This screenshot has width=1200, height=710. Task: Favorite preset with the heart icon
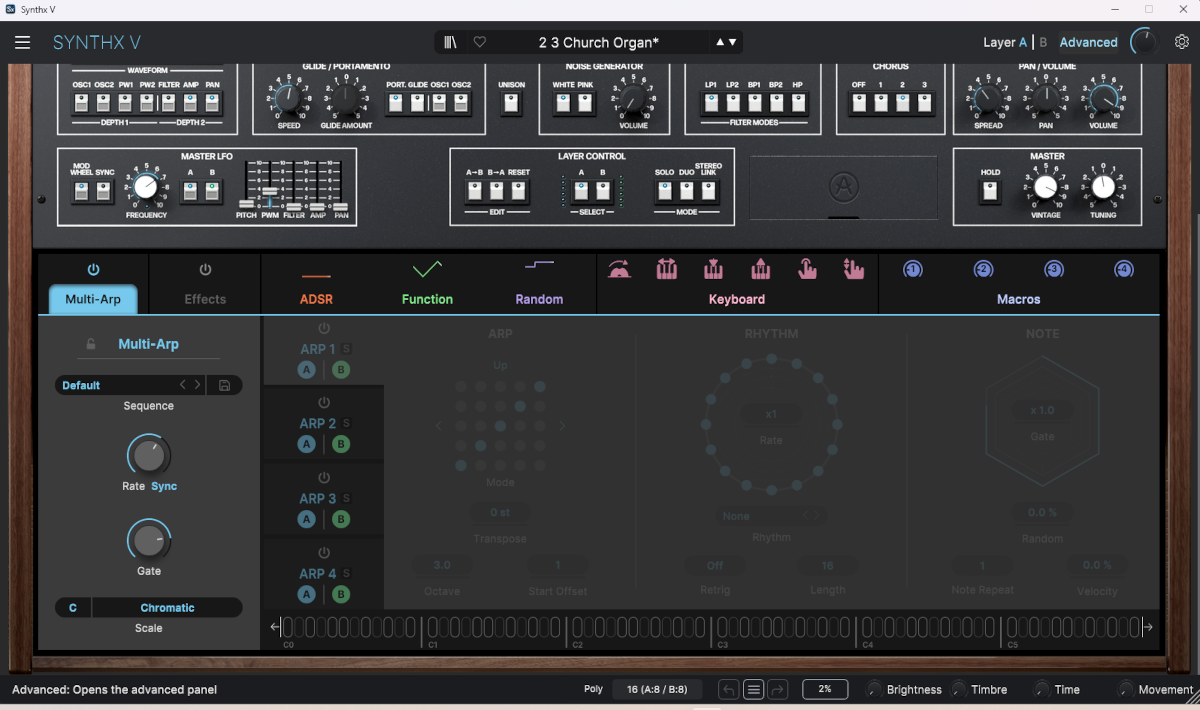(x=480, y=42)
